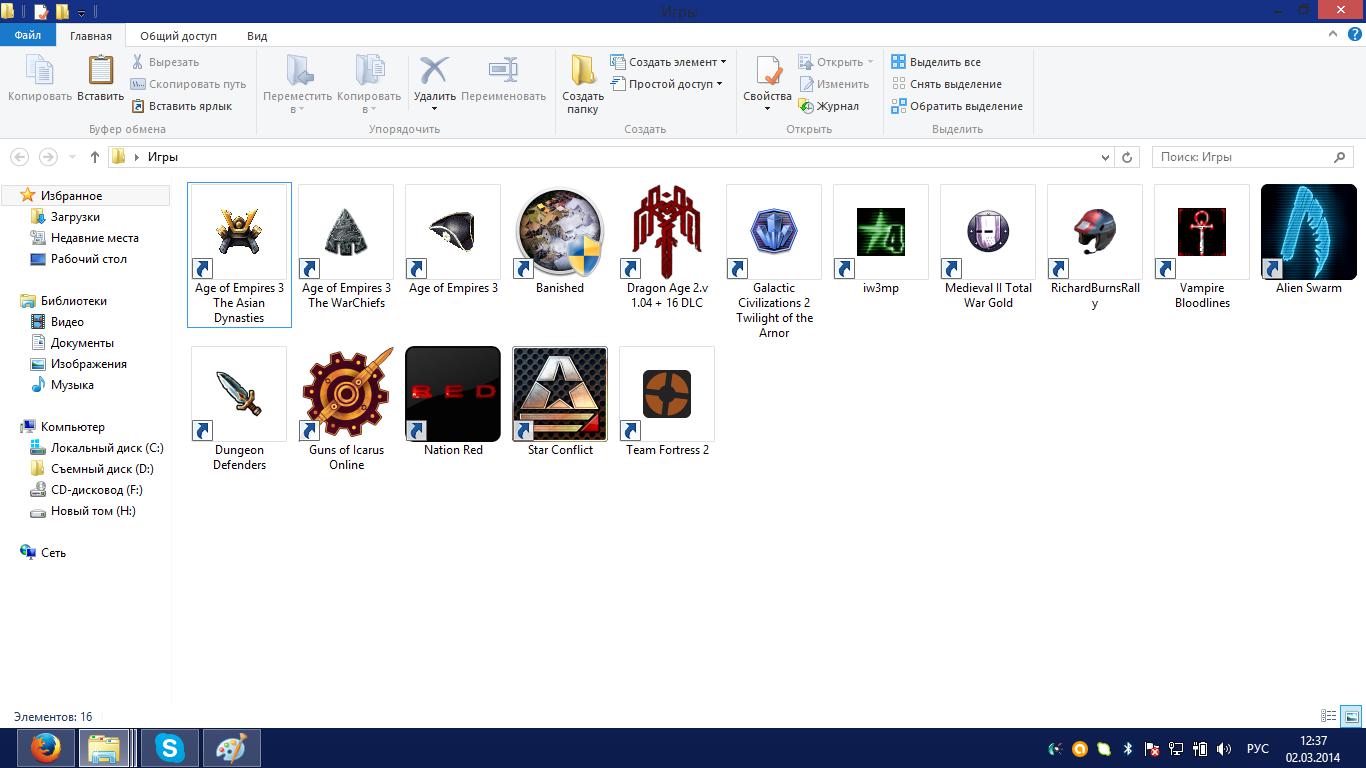The image size is (1366, 768).
Task: Click Deselect (Снять выделение)
Action: [x=946, y=84]
